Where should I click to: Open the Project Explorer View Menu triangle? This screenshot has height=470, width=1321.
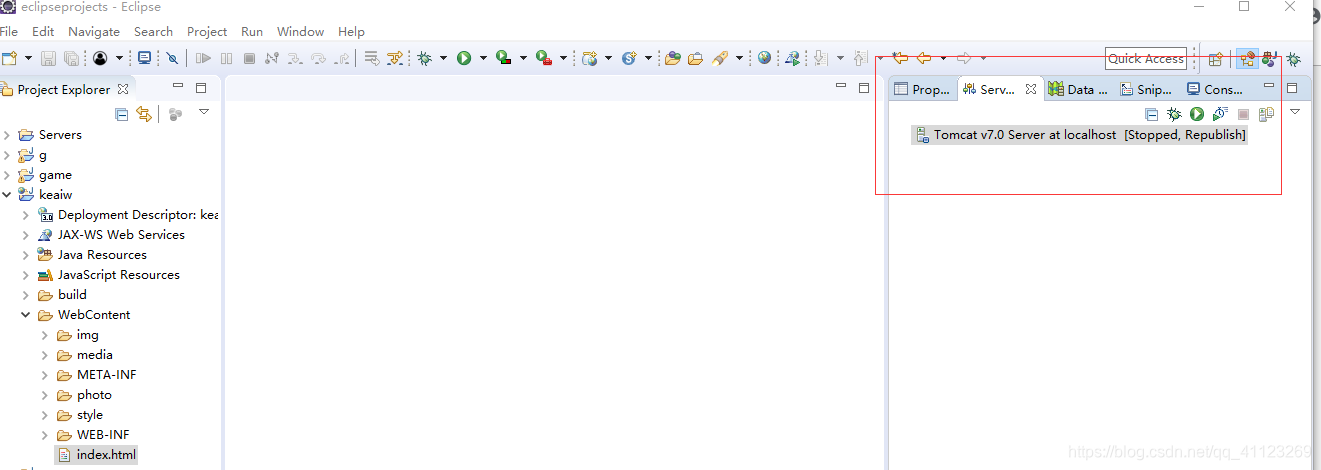(x=204, y=112)
